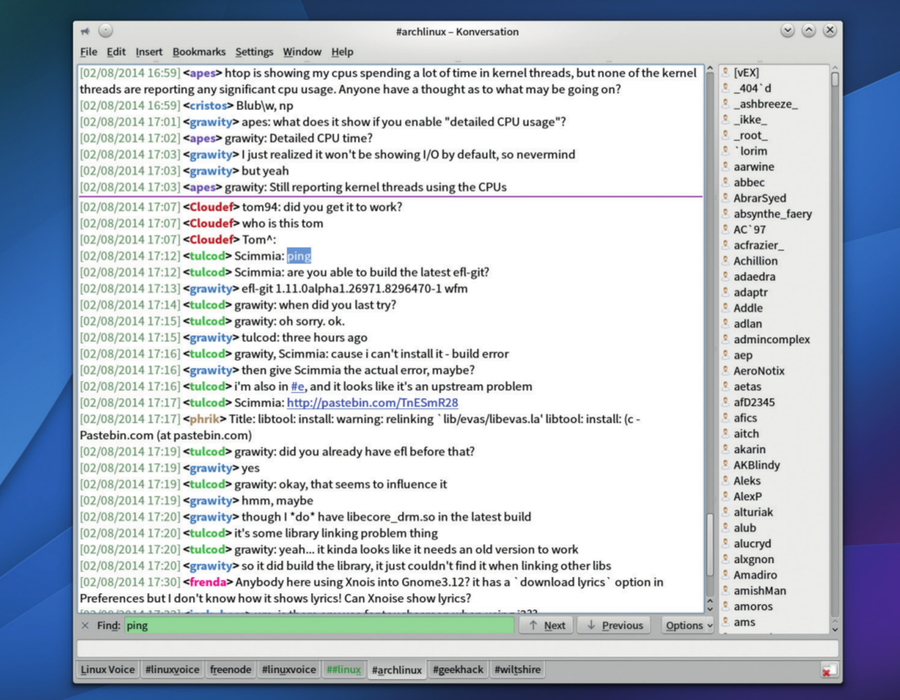This screenshot has width=900, height=700.
Task: Click the round button beside the megaphone icon
Action: click(106, 30)
